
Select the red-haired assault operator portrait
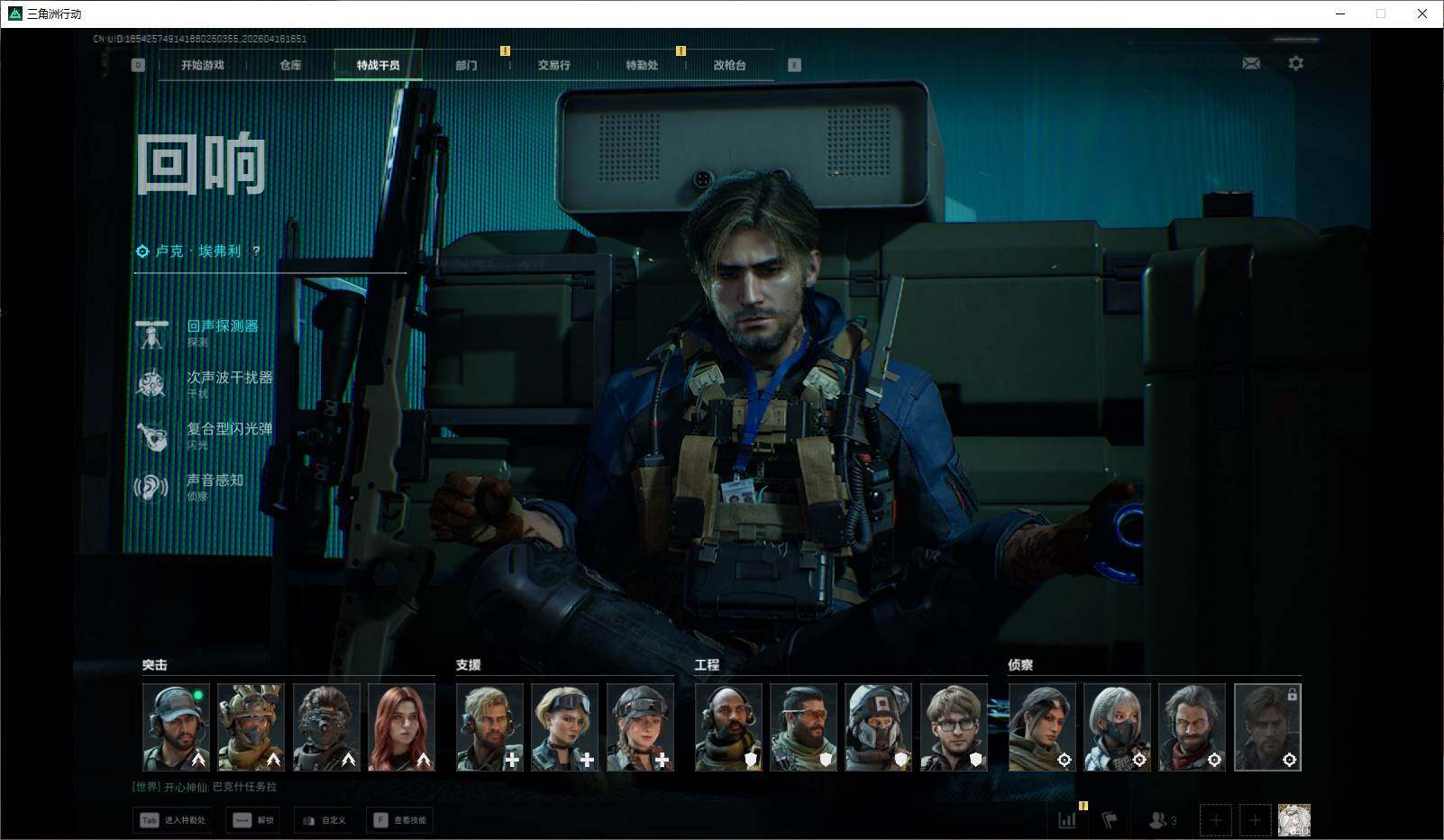click(401, 726)
